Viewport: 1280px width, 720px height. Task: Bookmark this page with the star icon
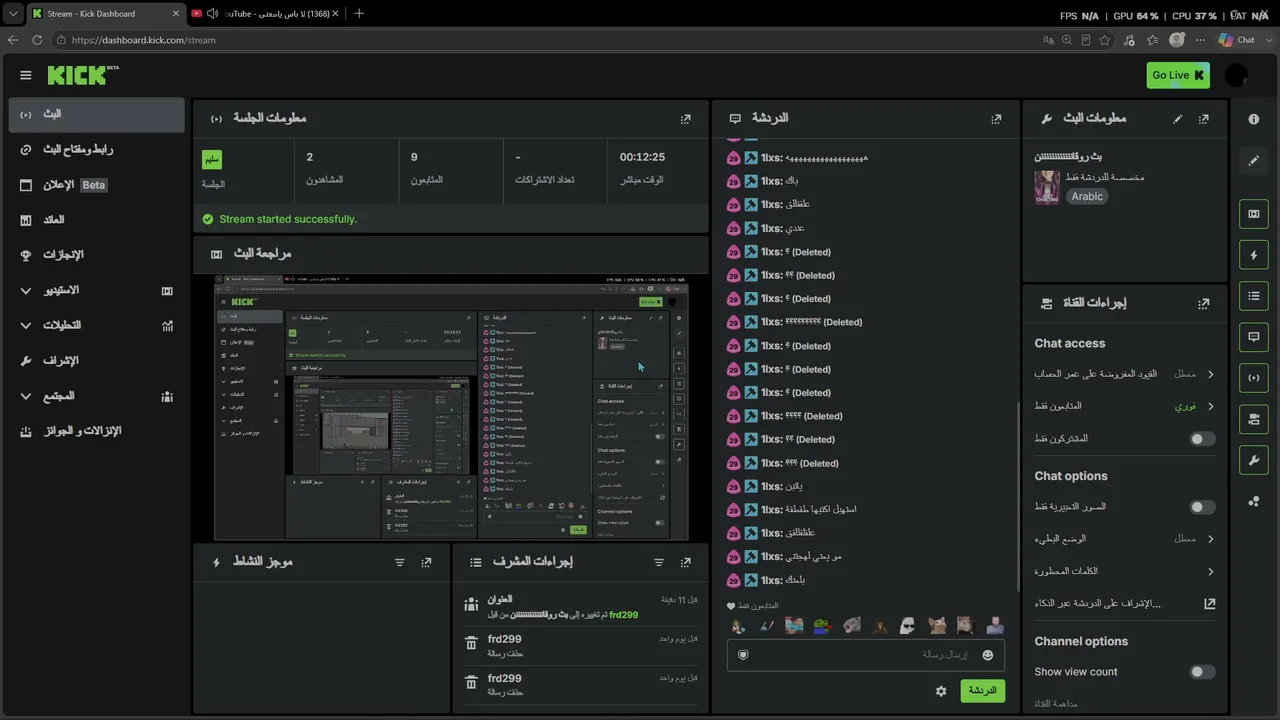point(1105,40)
